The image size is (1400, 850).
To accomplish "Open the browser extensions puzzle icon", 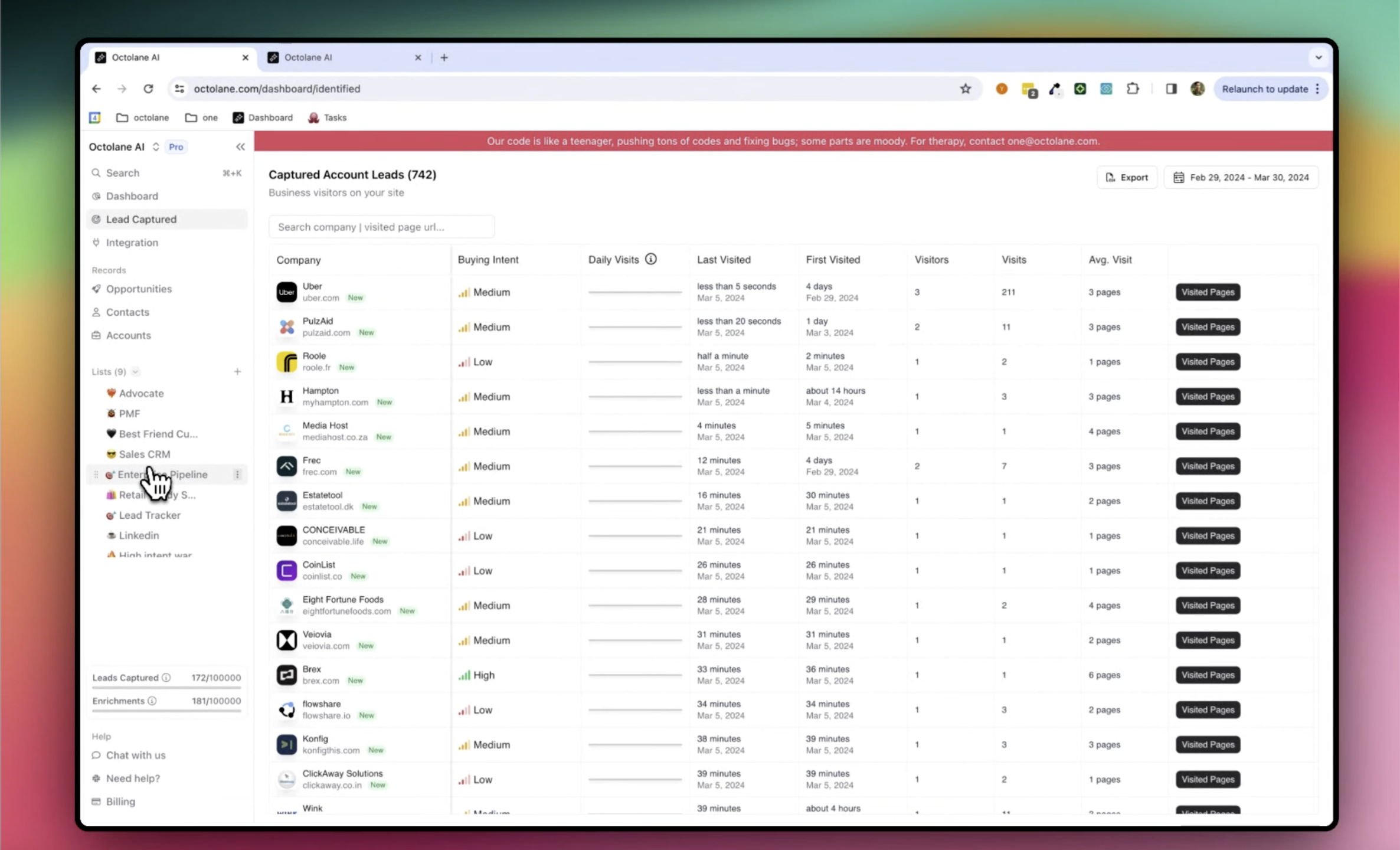I will coord(1133,89).
